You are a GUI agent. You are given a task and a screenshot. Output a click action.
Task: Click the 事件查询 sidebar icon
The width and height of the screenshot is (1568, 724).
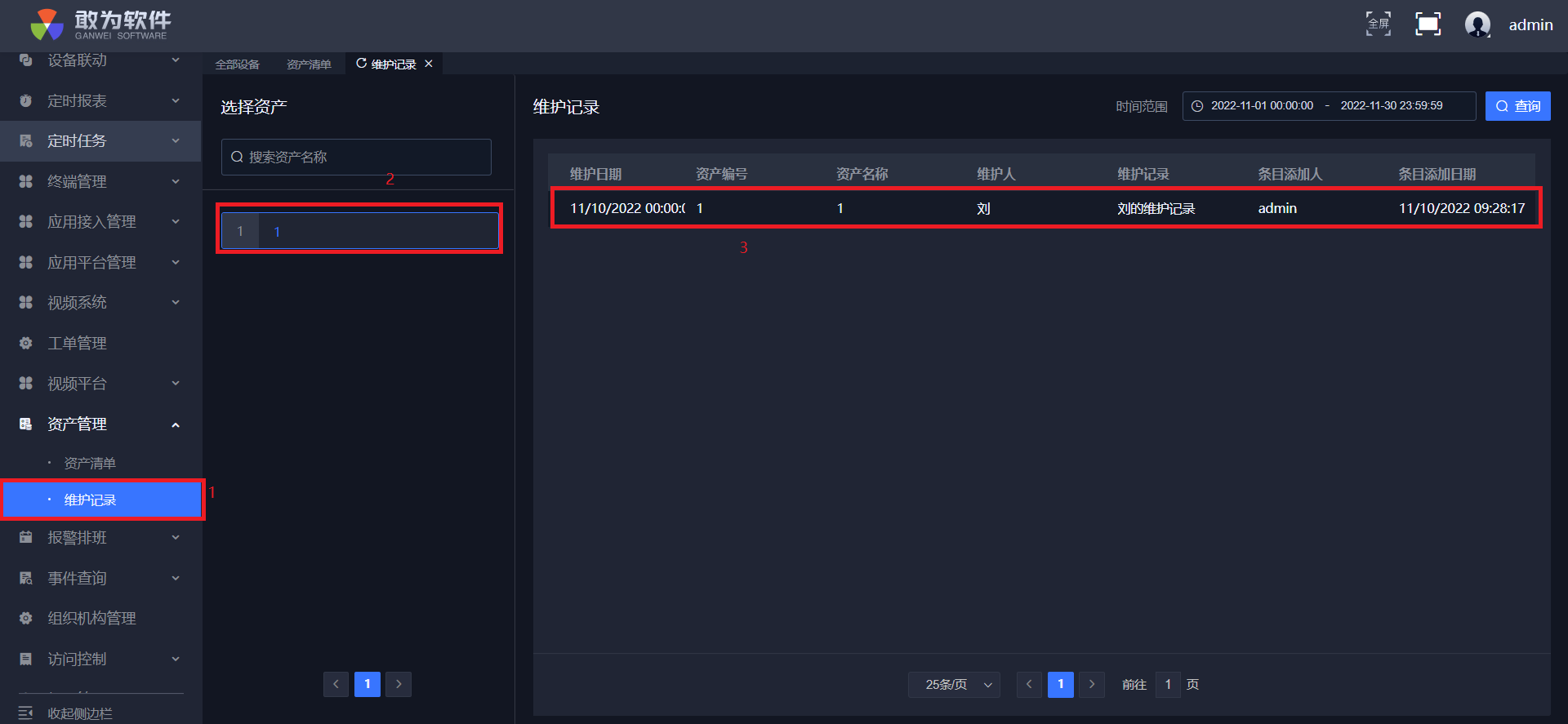26,578
